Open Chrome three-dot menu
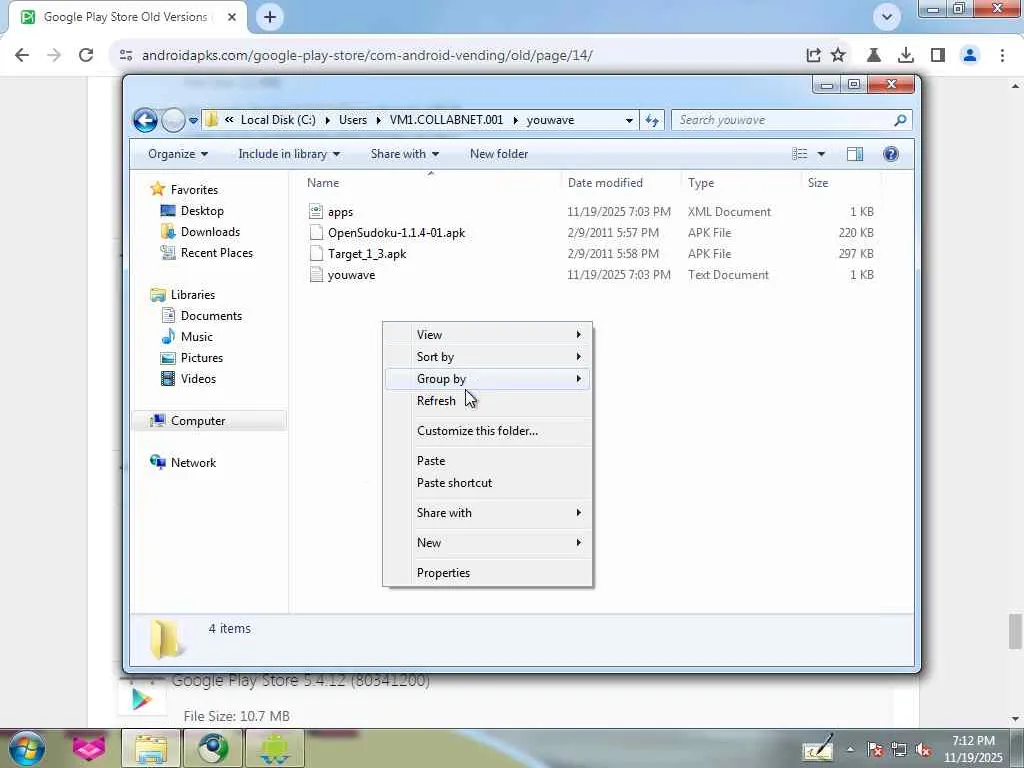Screen dimensions: 1024x768 click(1002, 55)
